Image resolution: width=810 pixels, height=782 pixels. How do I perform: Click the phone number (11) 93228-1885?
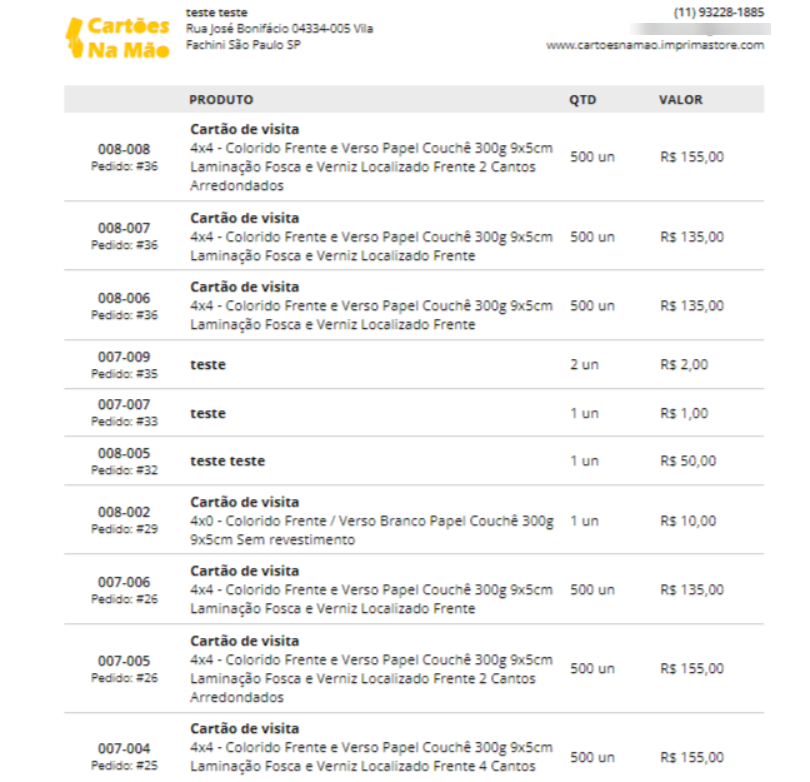[x=719, y=12]
